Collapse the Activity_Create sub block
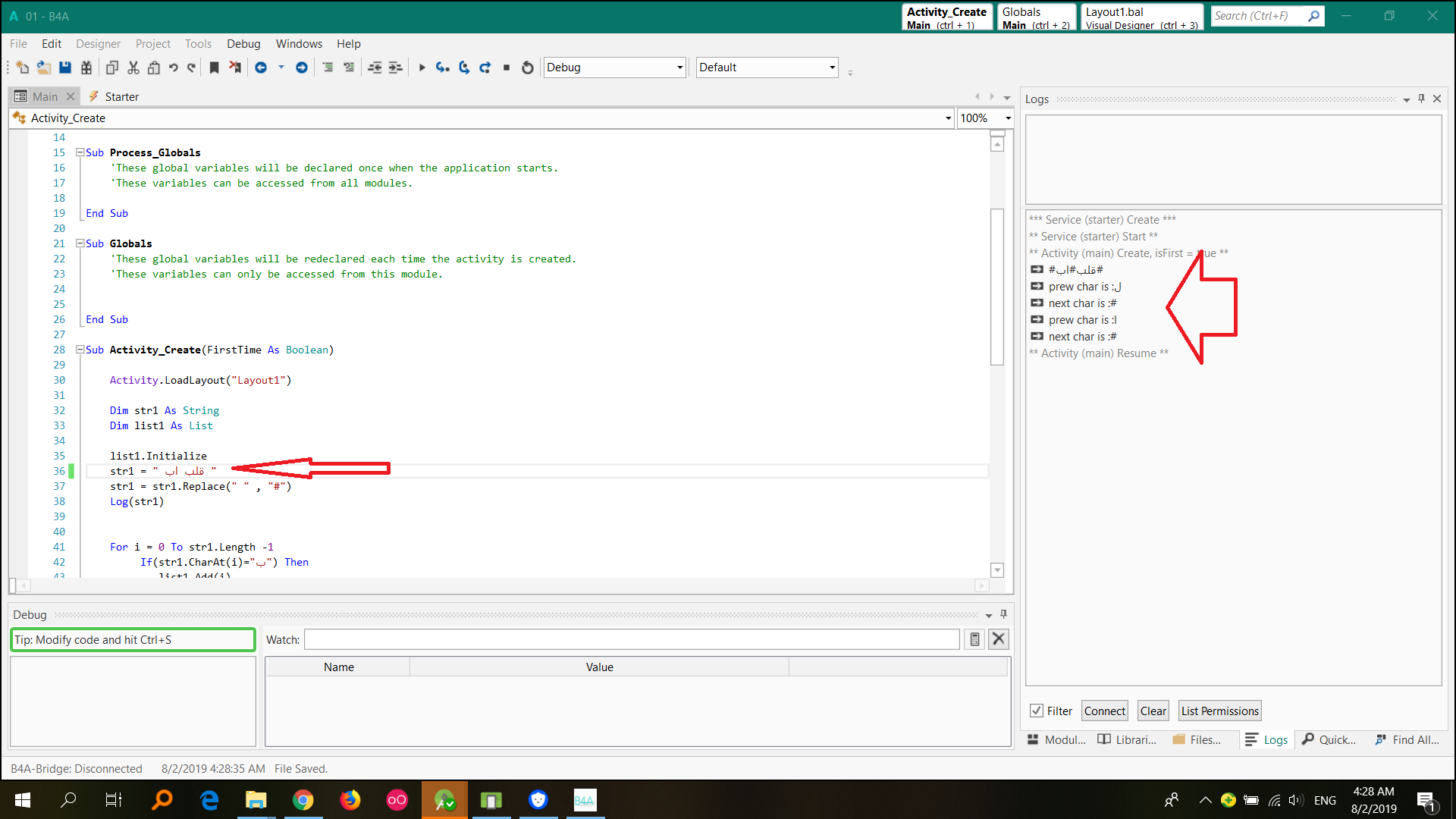This screenshot has height=819, width=1456. [x=80, y=350]
